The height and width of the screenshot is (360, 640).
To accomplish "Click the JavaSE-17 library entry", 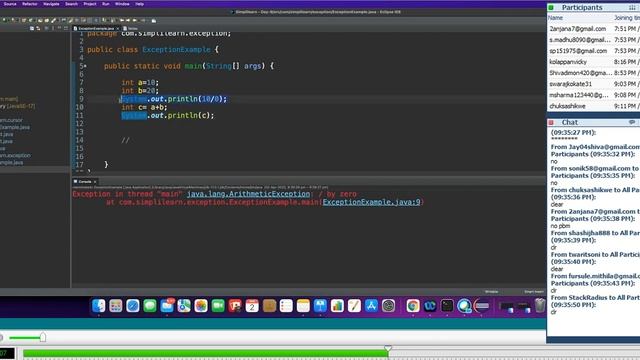I will (x=18, y=106).
